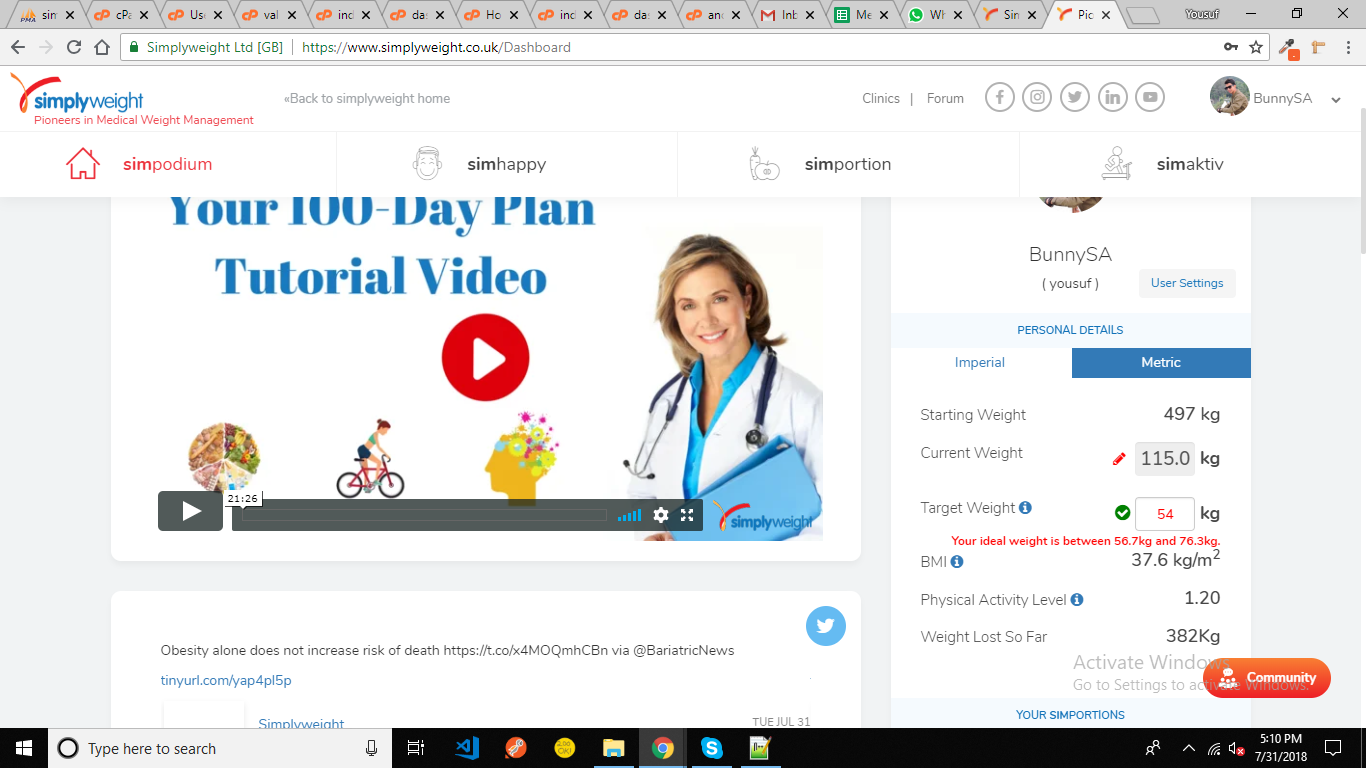Go to Forum page

pos(945,98)
